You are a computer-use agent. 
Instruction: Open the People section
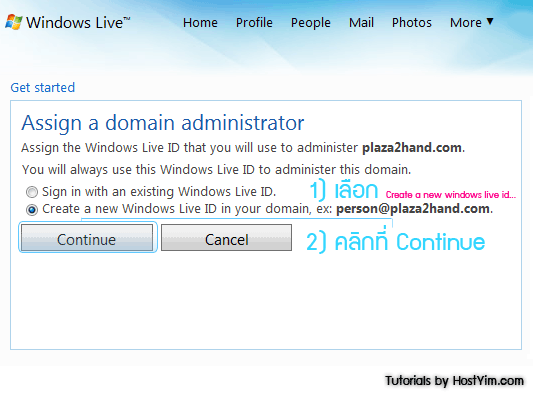[311, 23]
